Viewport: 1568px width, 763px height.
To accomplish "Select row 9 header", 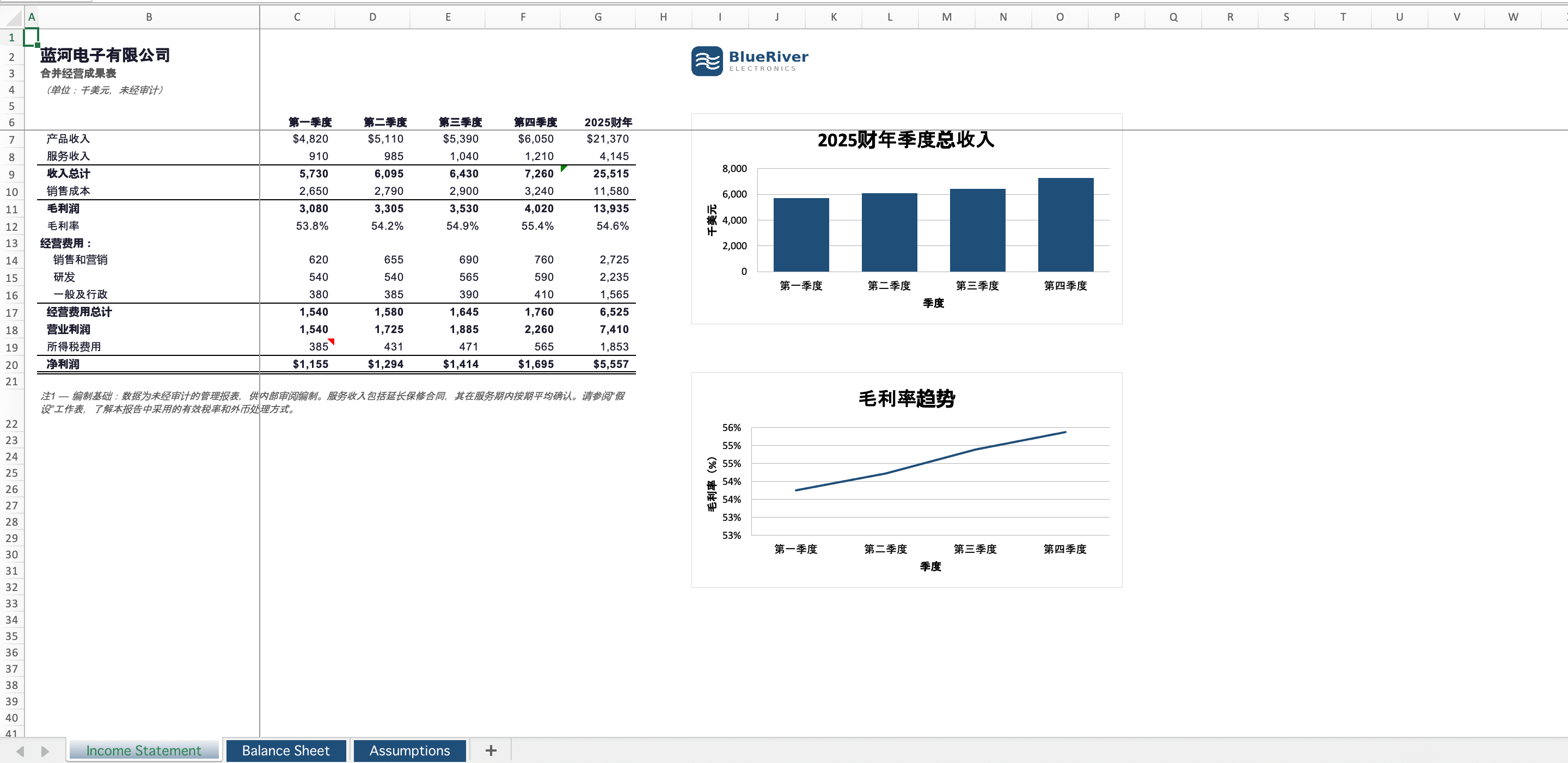I will click(11, 175).
